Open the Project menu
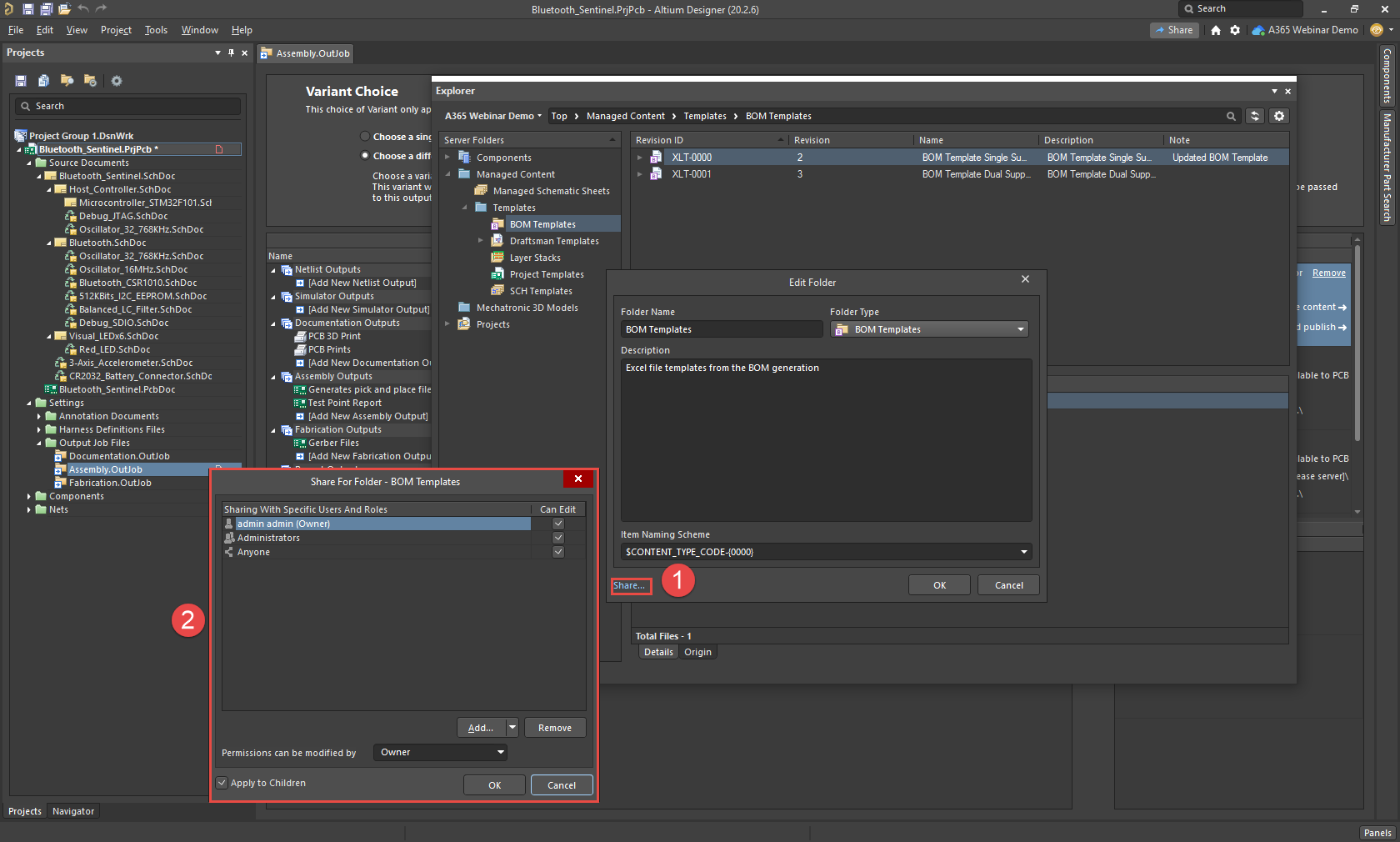 coord(116,30)
